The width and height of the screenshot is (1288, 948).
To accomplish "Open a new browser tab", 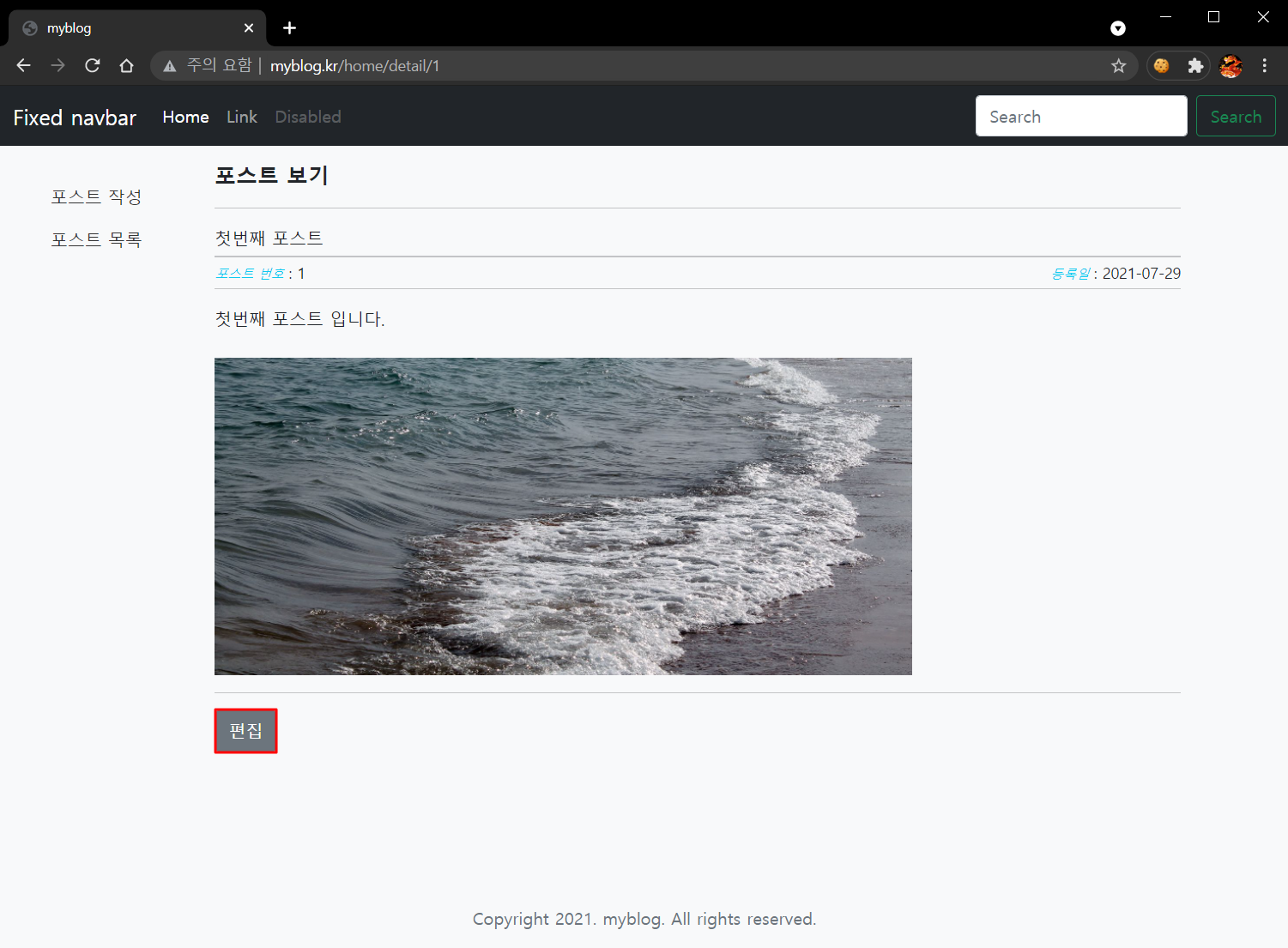I will point(290,28).
